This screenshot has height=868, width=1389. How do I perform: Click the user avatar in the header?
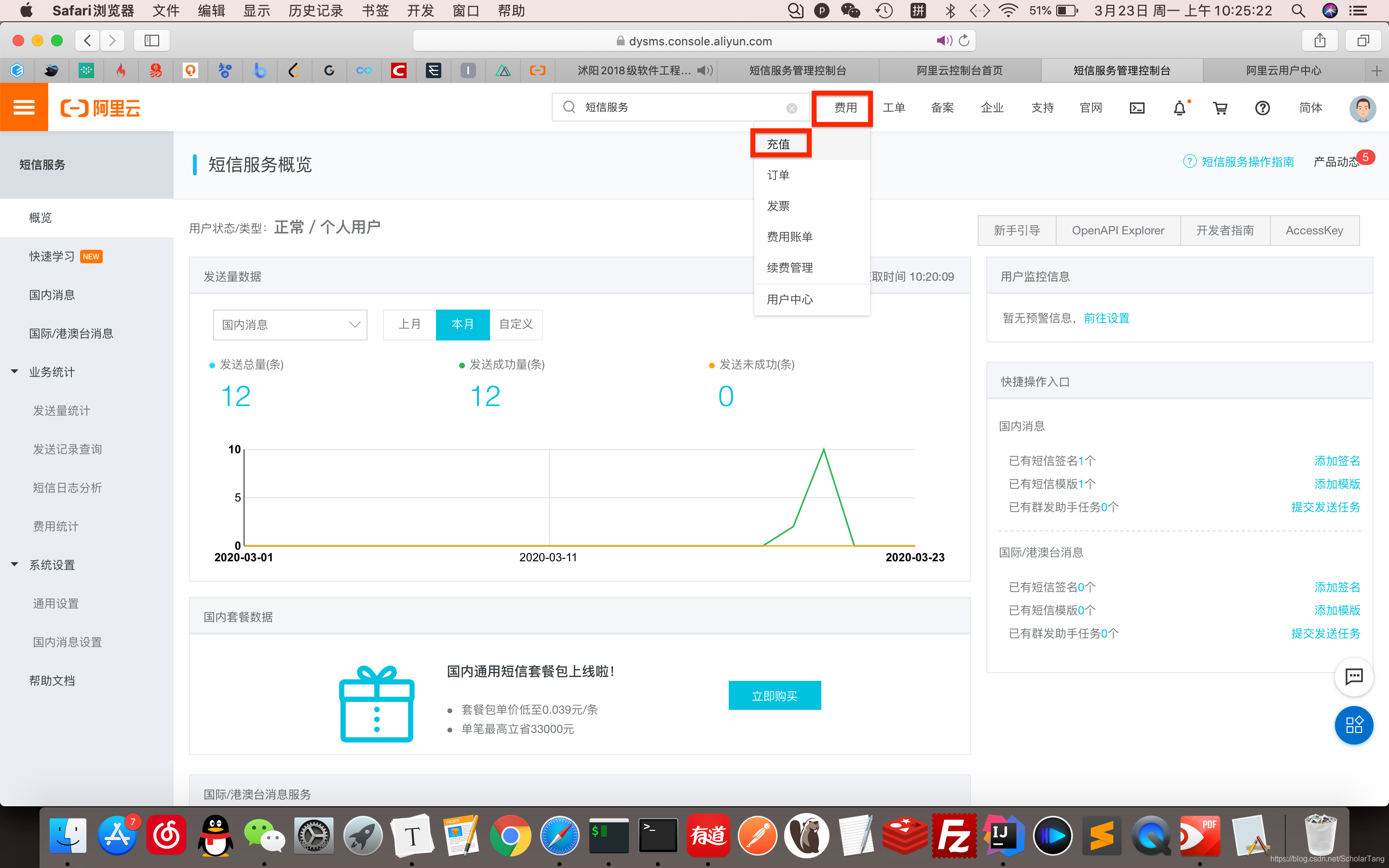(1362, 108)
